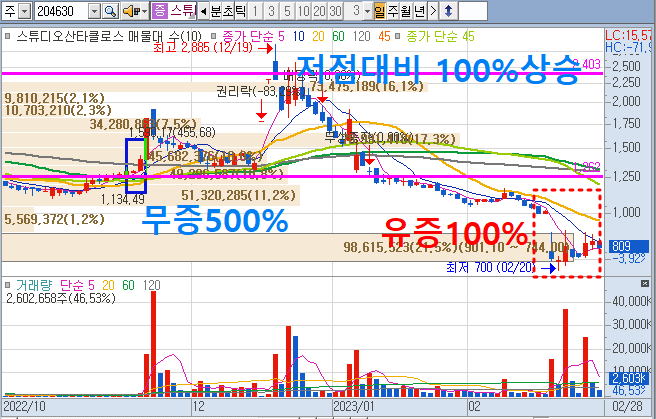Click the pink 종가 단순 5 label
The height and width of the screenshot is (419, 656).
pos(253,36)
